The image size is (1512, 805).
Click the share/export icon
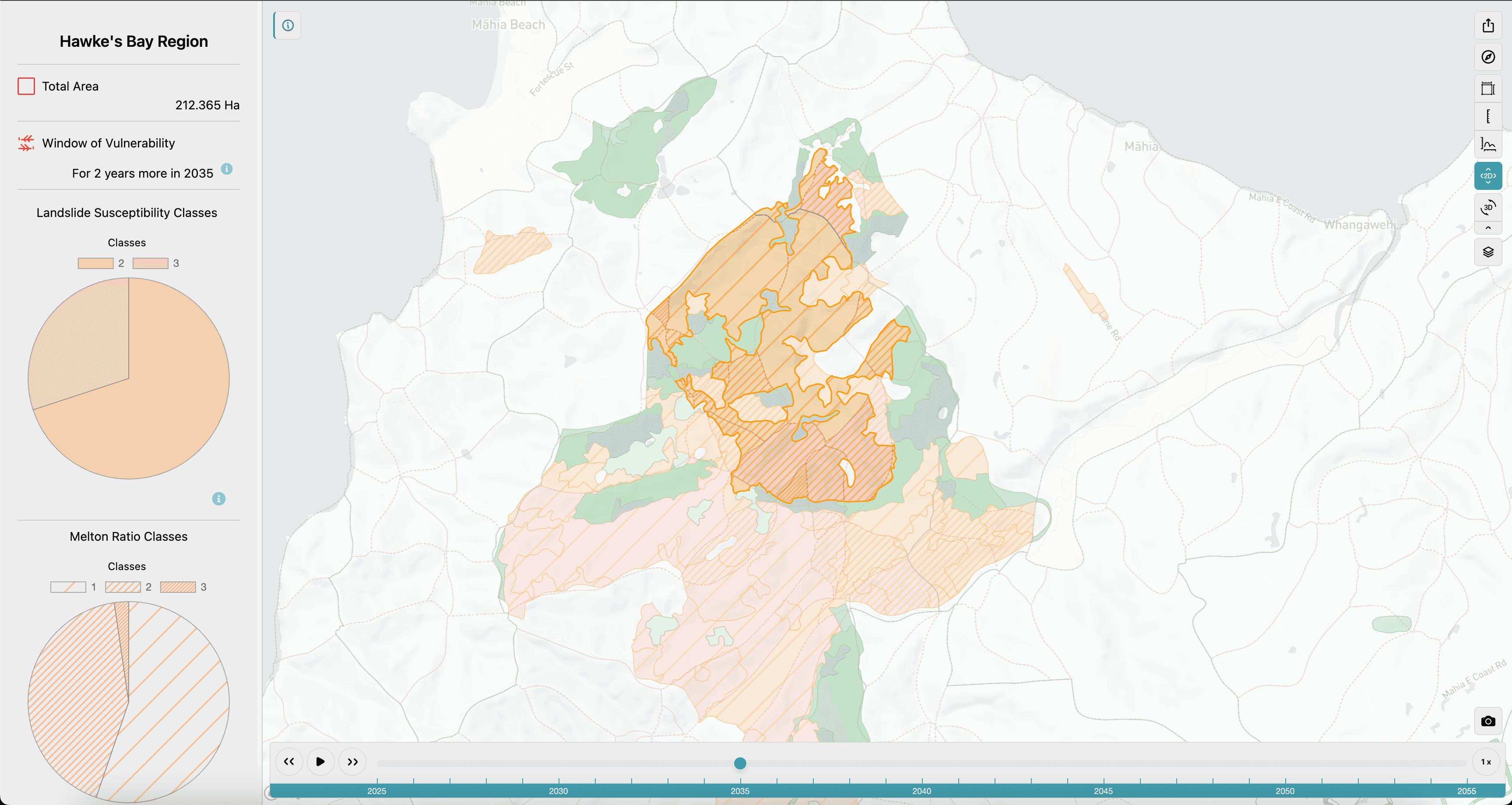tap(1487, 26)
